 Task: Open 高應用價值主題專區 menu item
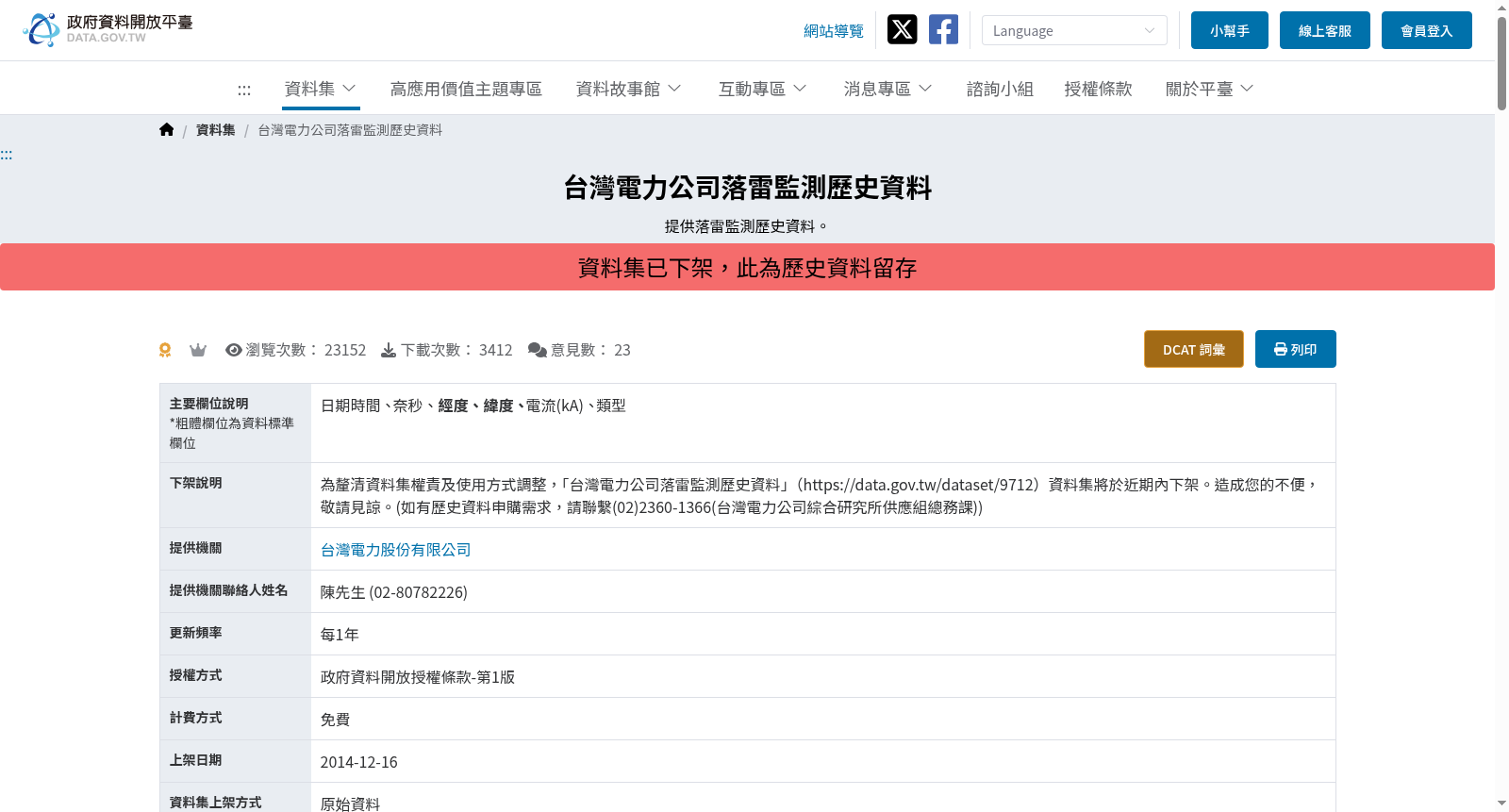click(x=466, y=89)
